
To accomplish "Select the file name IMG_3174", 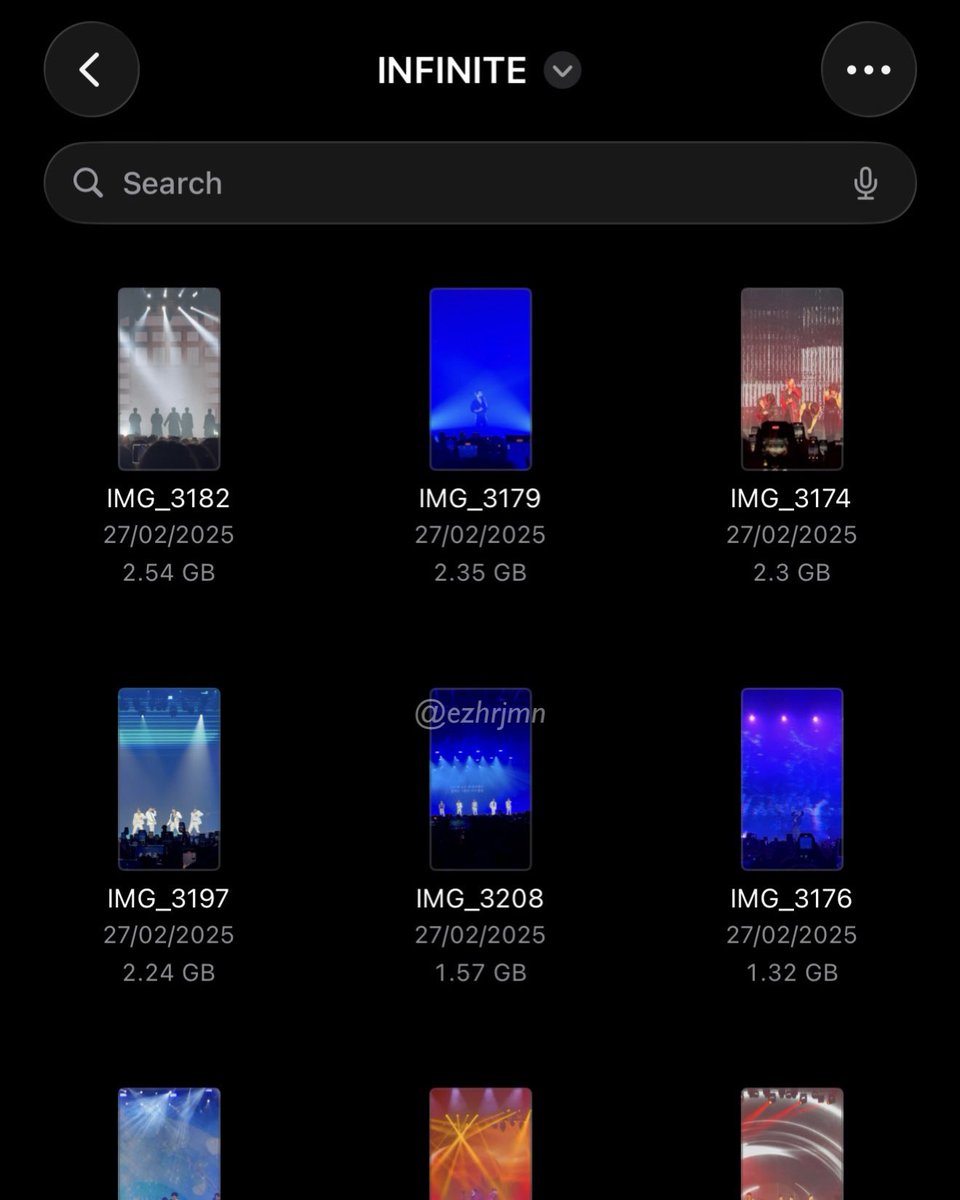I will 792,498.
